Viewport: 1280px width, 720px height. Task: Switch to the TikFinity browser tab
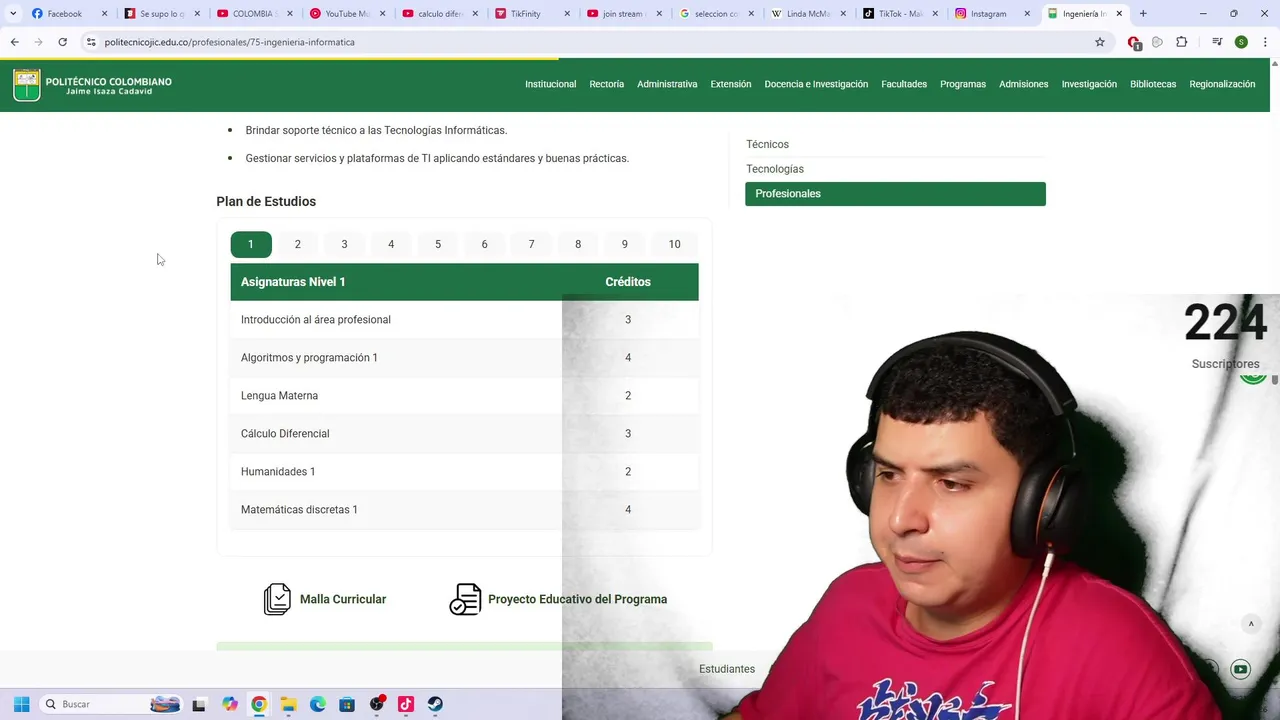coord(533,14)
